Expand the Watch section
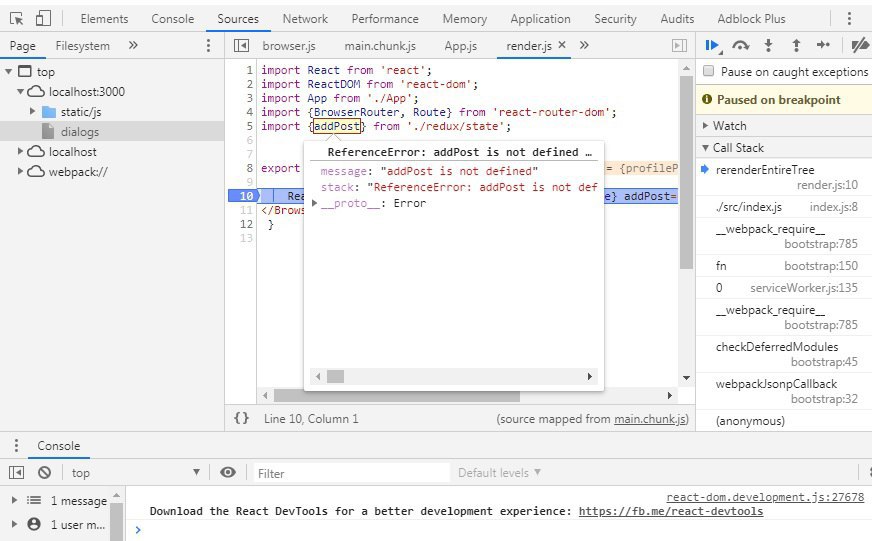The width and height of the screenshot is (872, 541). [730, 126]
